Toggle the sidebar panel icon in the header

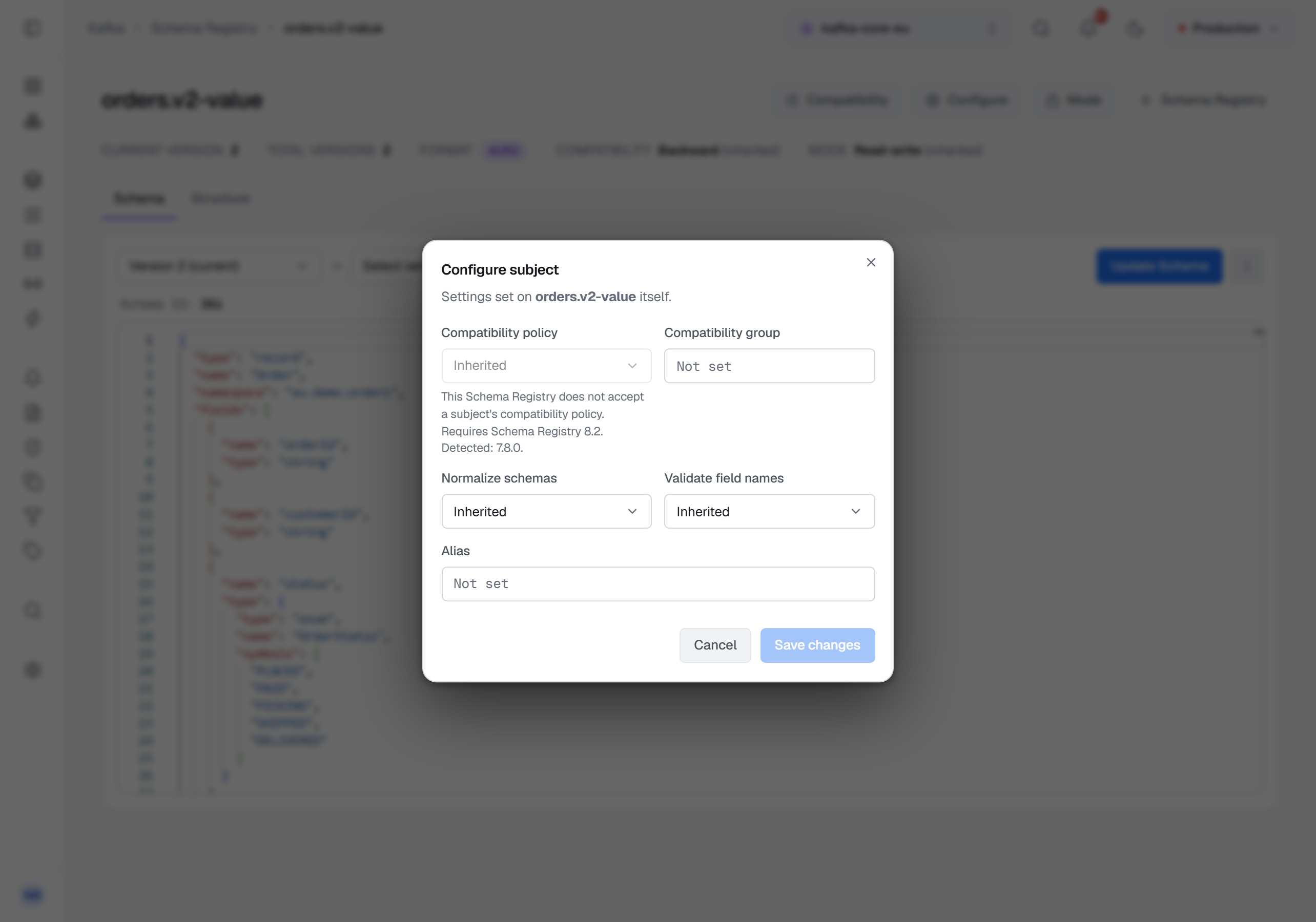point(33,28)
